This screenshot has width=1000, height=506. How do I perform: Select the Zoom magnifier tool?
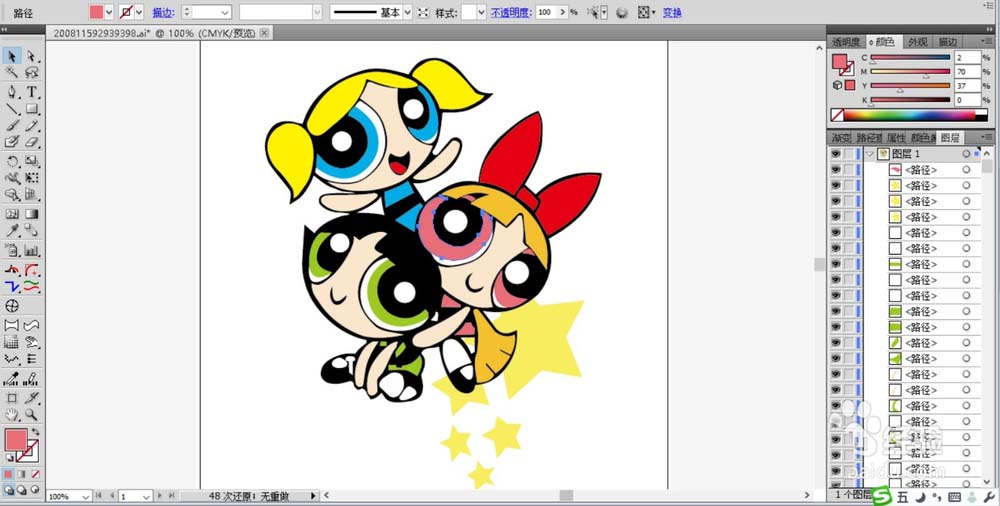(x=31, y=415)
